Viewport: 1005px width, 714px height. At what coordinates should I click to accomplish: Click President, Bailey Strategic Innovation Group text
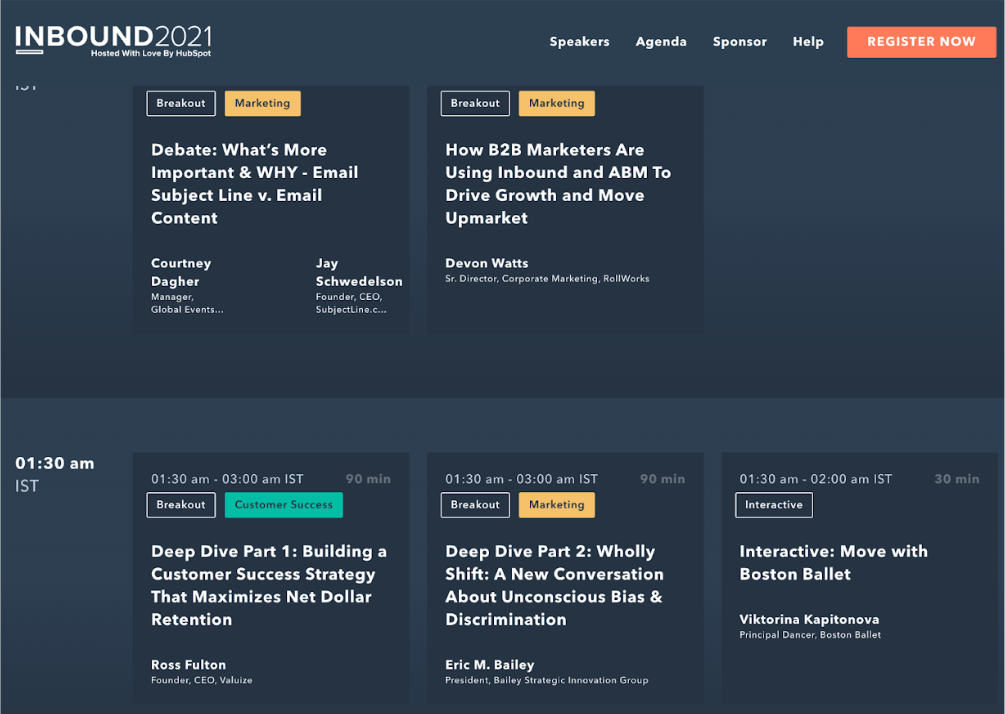coord(547,680)
